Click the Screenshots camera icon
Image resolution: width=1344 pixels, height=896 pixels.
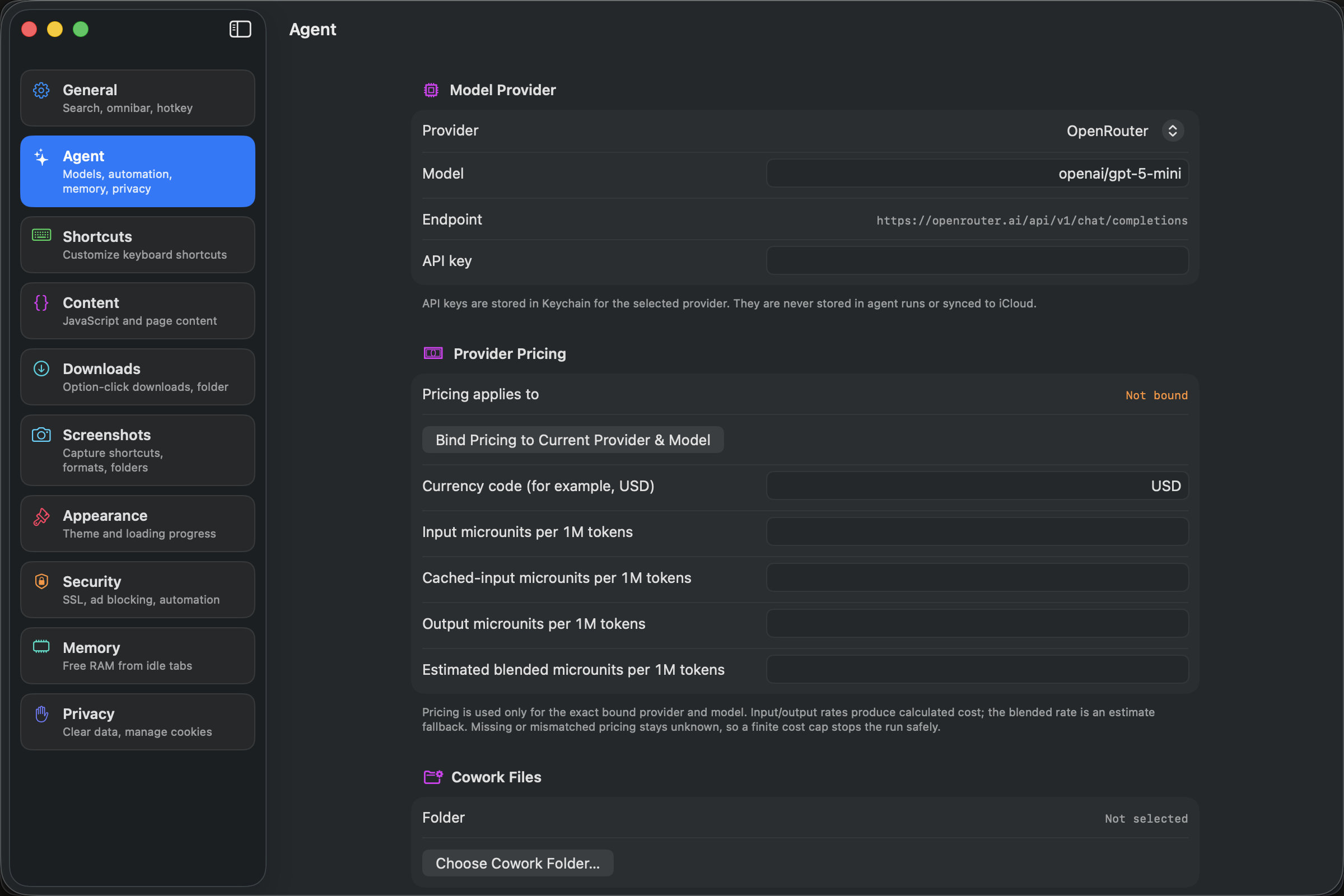coord(41,435)
